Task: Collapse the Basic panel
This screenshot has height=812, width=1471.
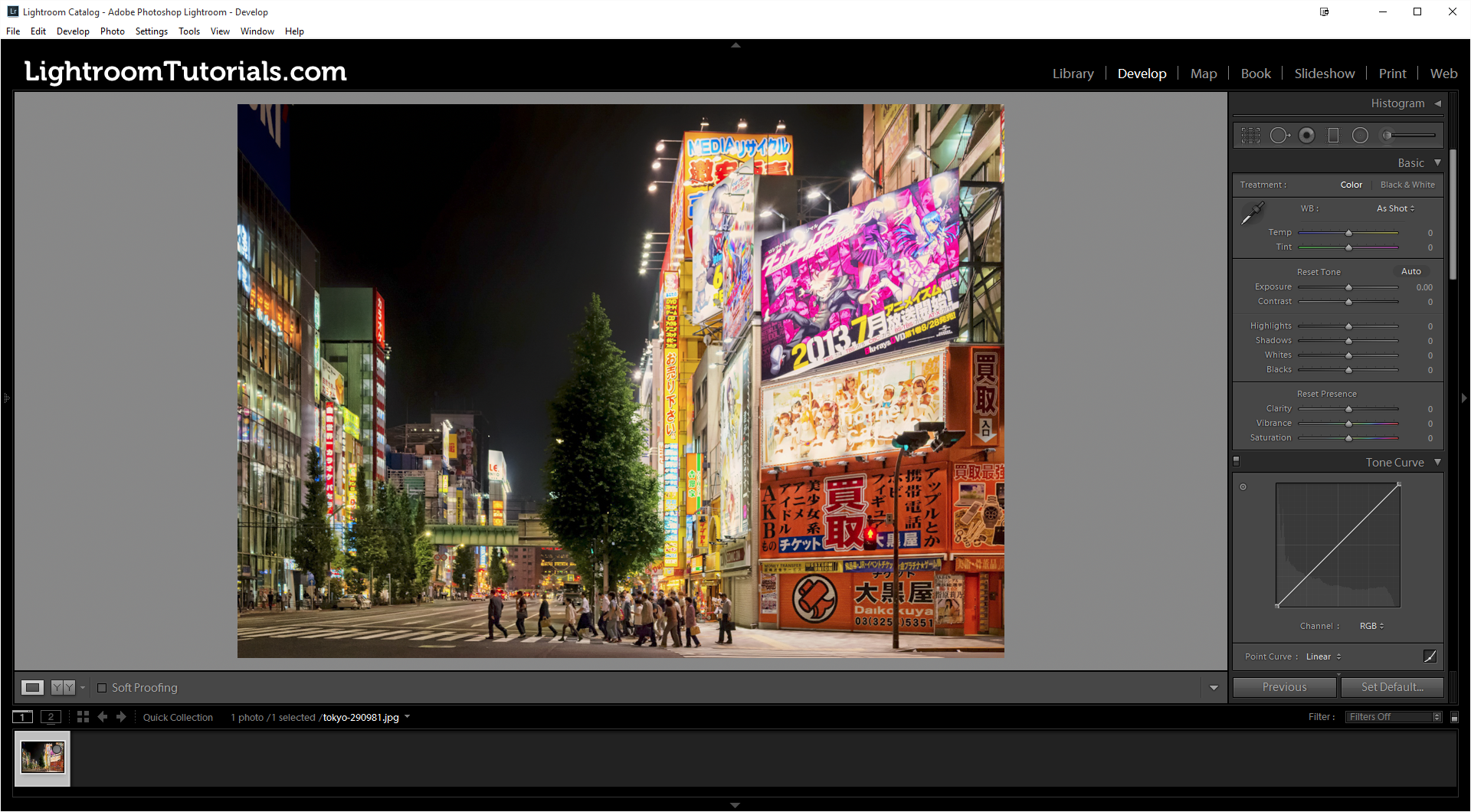Action: click(x=1437, y=162)
